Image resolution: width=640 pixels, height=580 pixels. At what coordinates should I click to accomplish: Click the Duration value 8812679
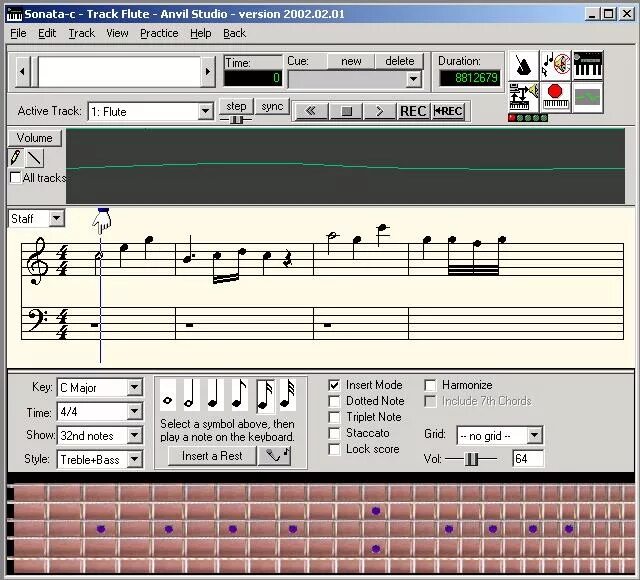[x=470, y=78]
